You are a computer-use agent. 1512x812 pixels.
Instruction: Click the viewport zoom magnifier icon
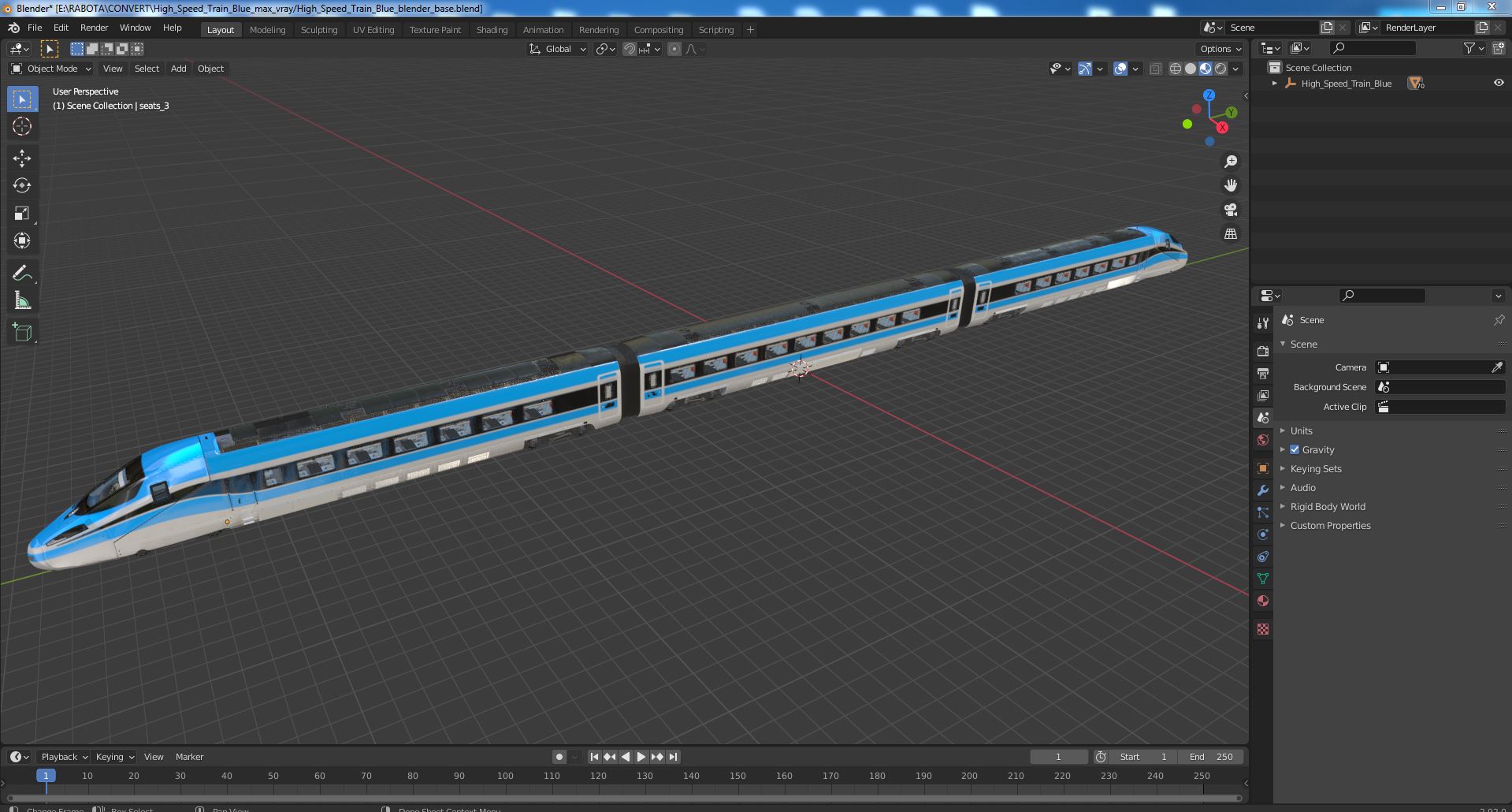[x=1230, y=162]
